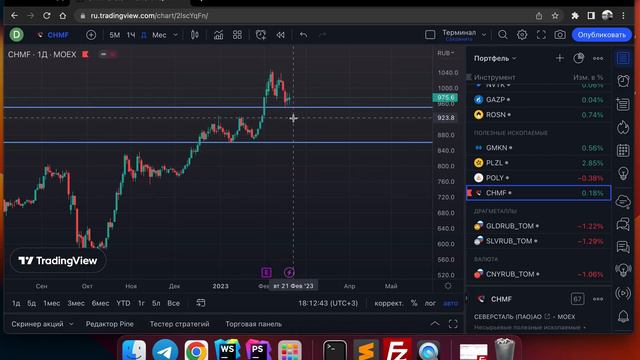Create an alert via alarm-clock icon
Viewport: 640px width, 360px height.
click(x=261, y=35)
